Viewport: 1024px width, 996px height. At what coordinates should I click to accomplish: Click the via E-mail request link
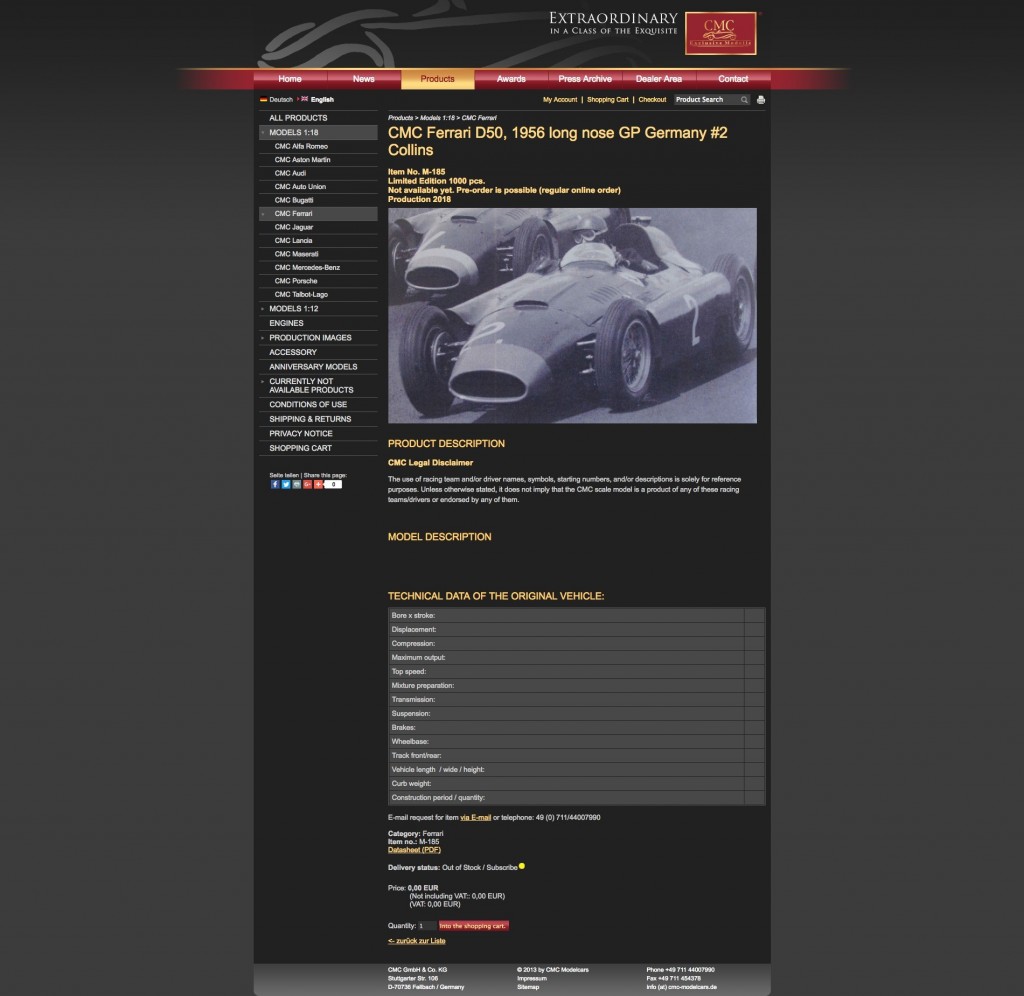click(475, 818)
